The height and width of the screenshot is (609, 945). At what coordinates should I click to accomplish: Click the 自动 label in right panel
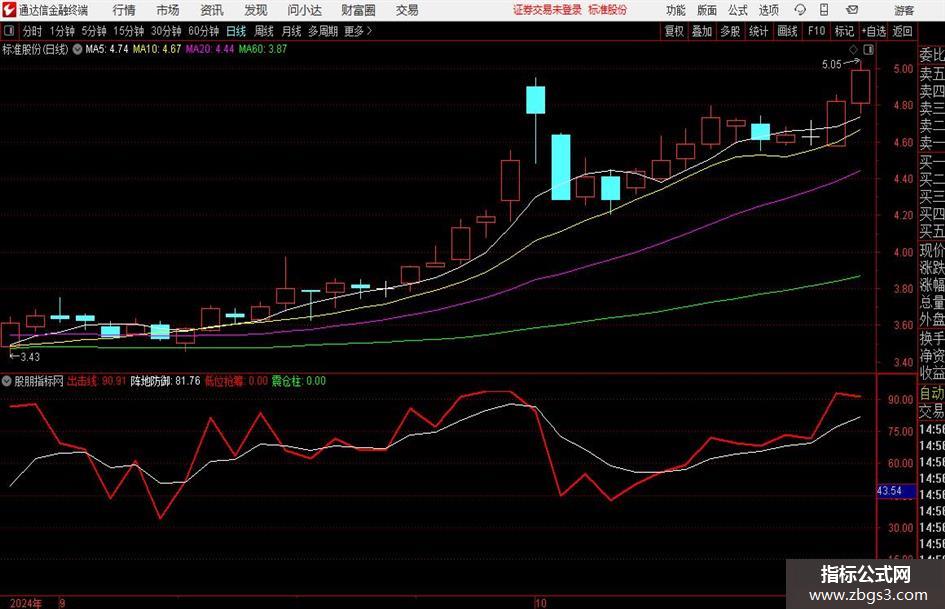pos(932,393)
